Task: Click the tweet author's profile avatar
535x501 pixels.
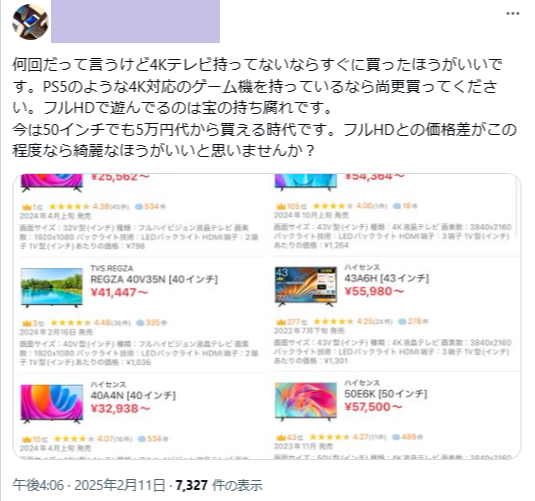Action: [x=30, y=22]
